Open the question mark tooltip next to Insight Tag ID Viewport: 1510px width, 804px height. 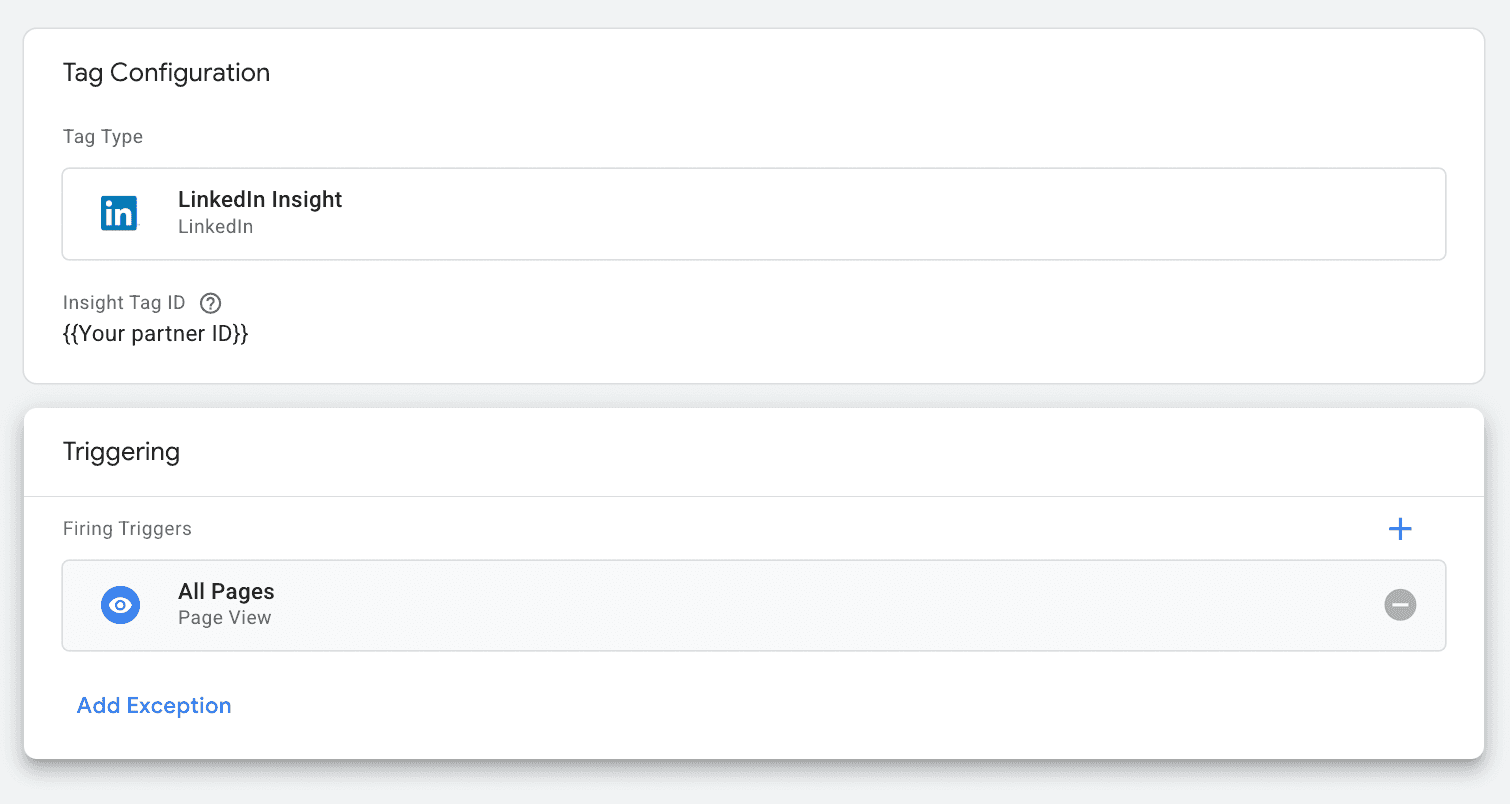click(210, 302)
